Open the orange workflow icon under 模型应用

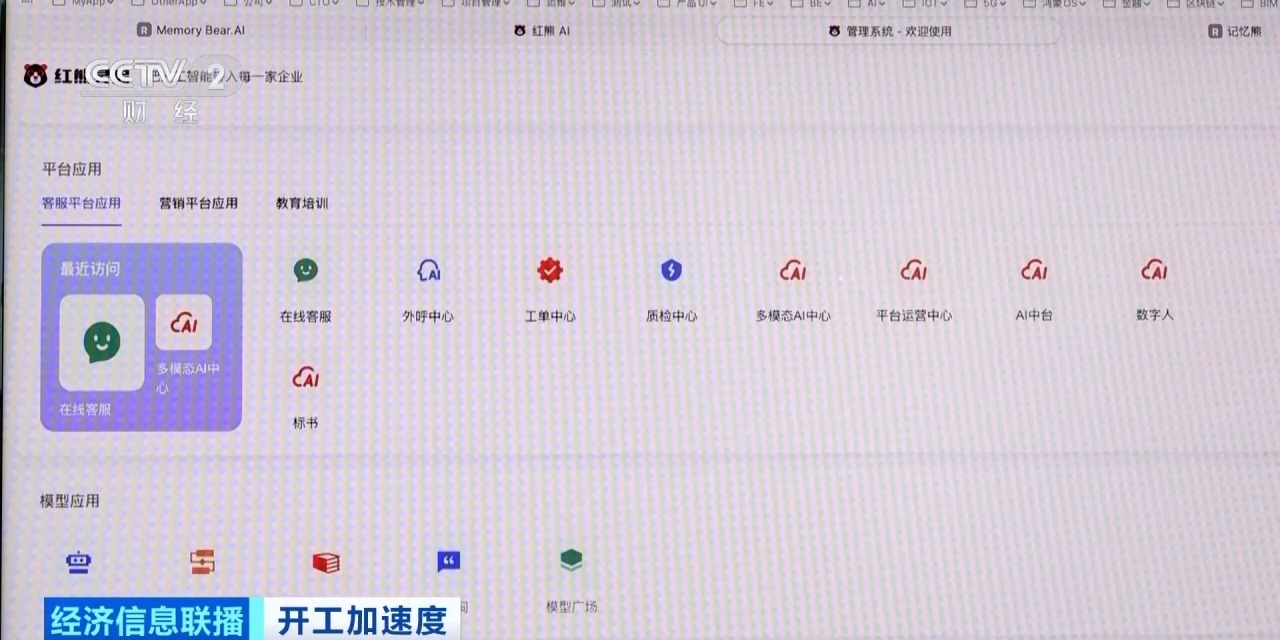[202, 563]
